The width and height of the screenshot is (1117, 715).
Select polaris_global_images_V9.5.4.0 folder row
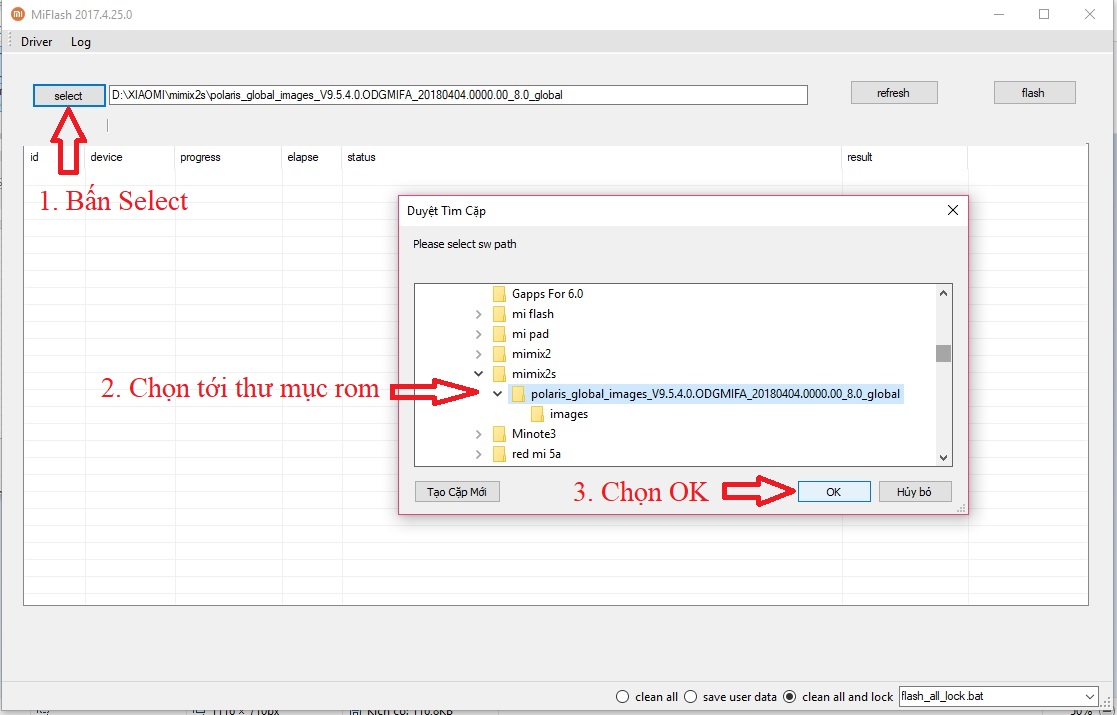pos(706,394)
